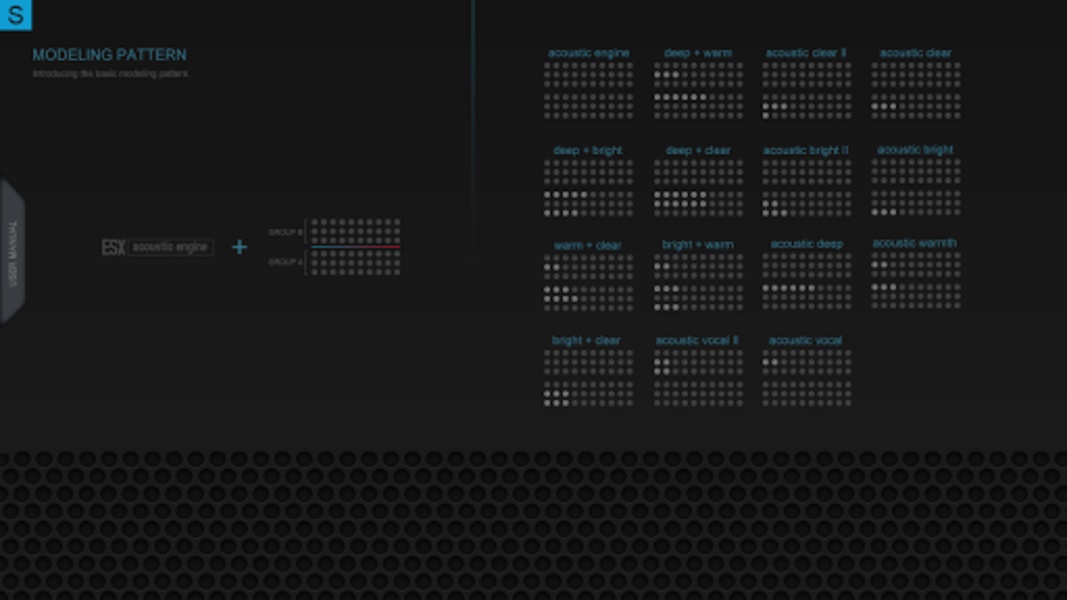This screenshot has height=600, width=1067.
Task: Select the acoustic engine pattern in the pattern grid
Action: click(x=588, y=84)
